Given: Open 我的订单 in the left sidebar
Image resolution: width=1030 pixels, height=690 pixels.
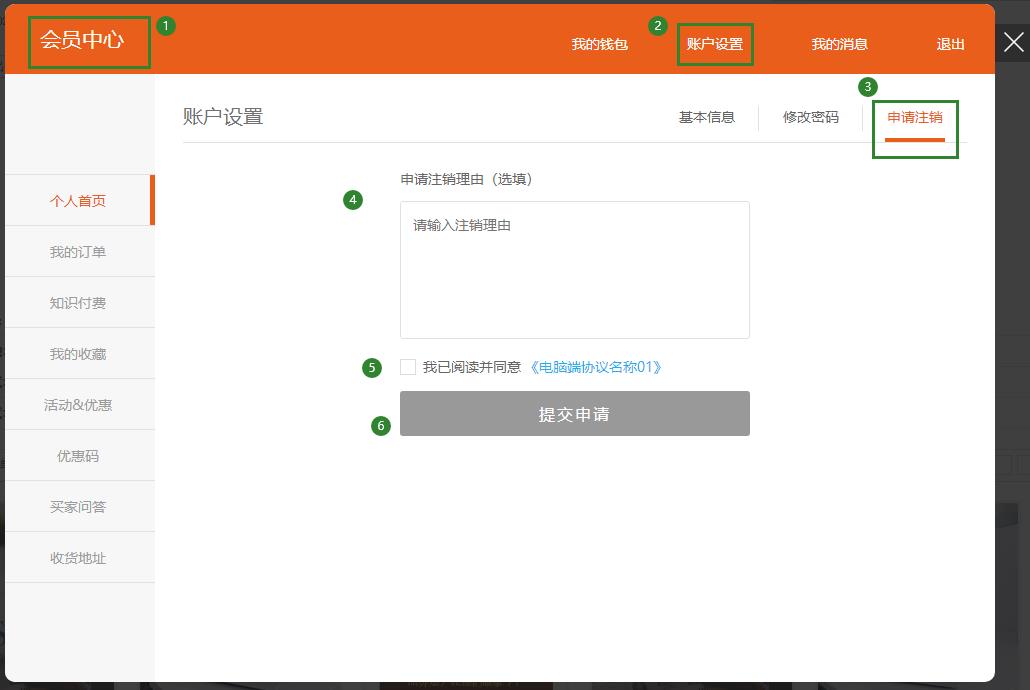Looking at the screenshot, I should [78, 252].
